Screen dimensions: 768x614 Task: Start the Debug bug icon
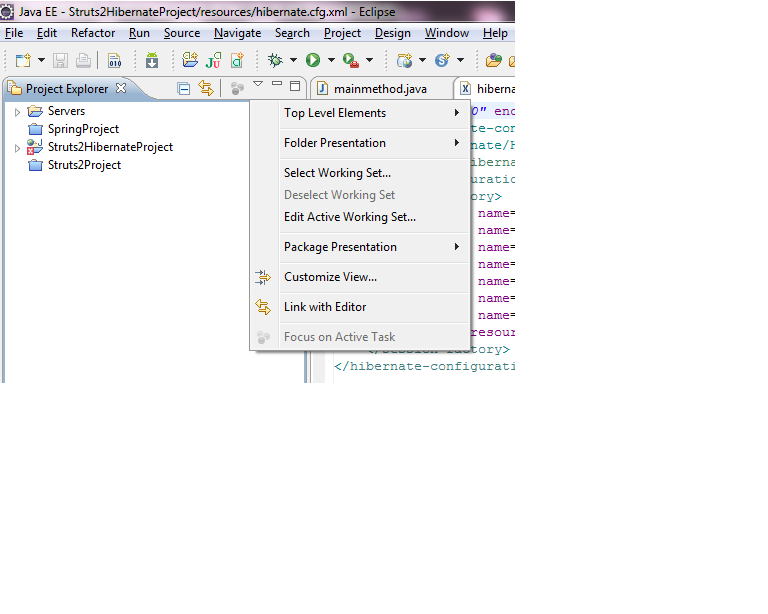pyautogui.click(x=275, y=60)
